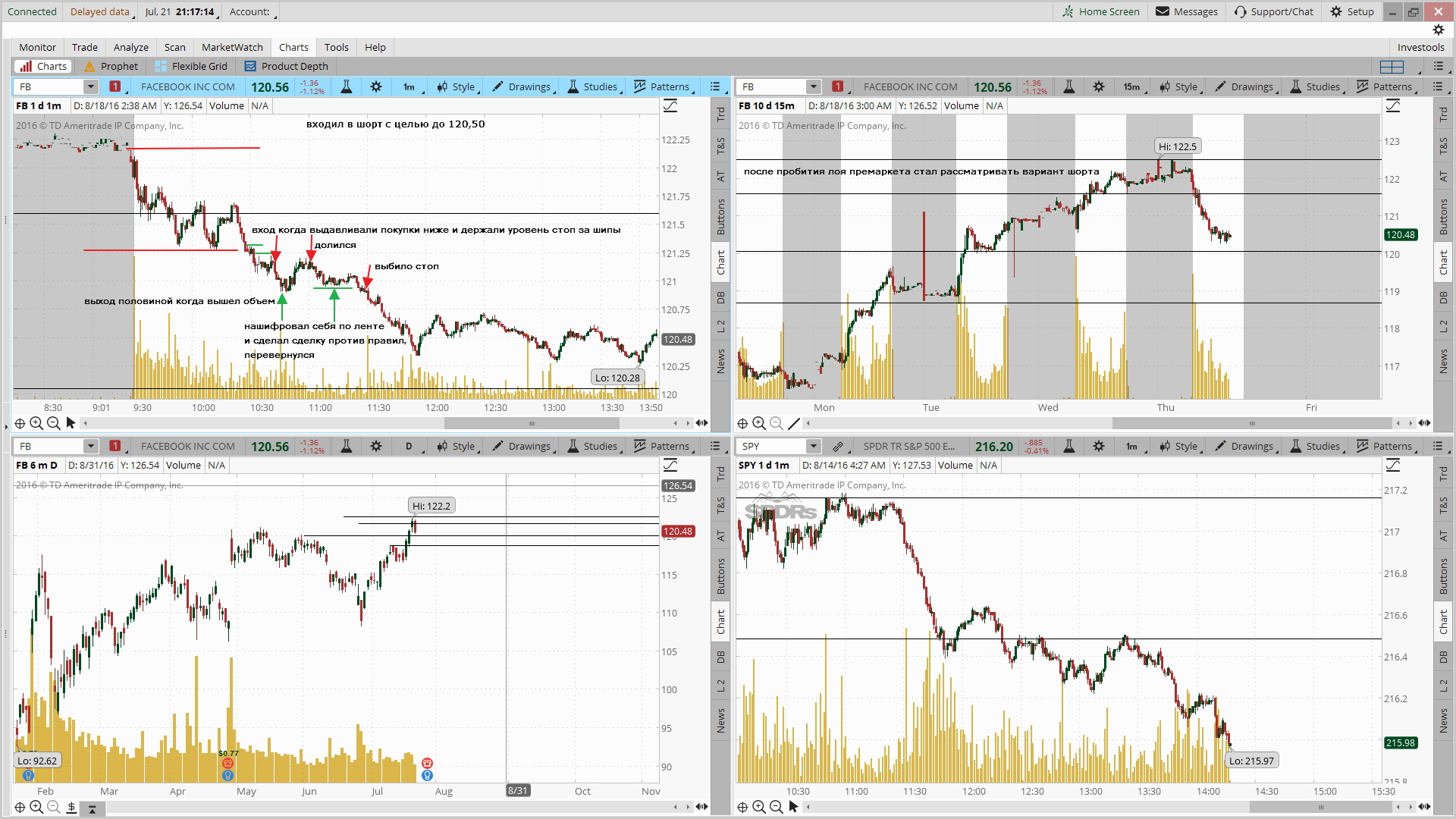Click horizontal scrollbar thumb under FB 15m chart
The image size is (1456, 819).
1252,423
